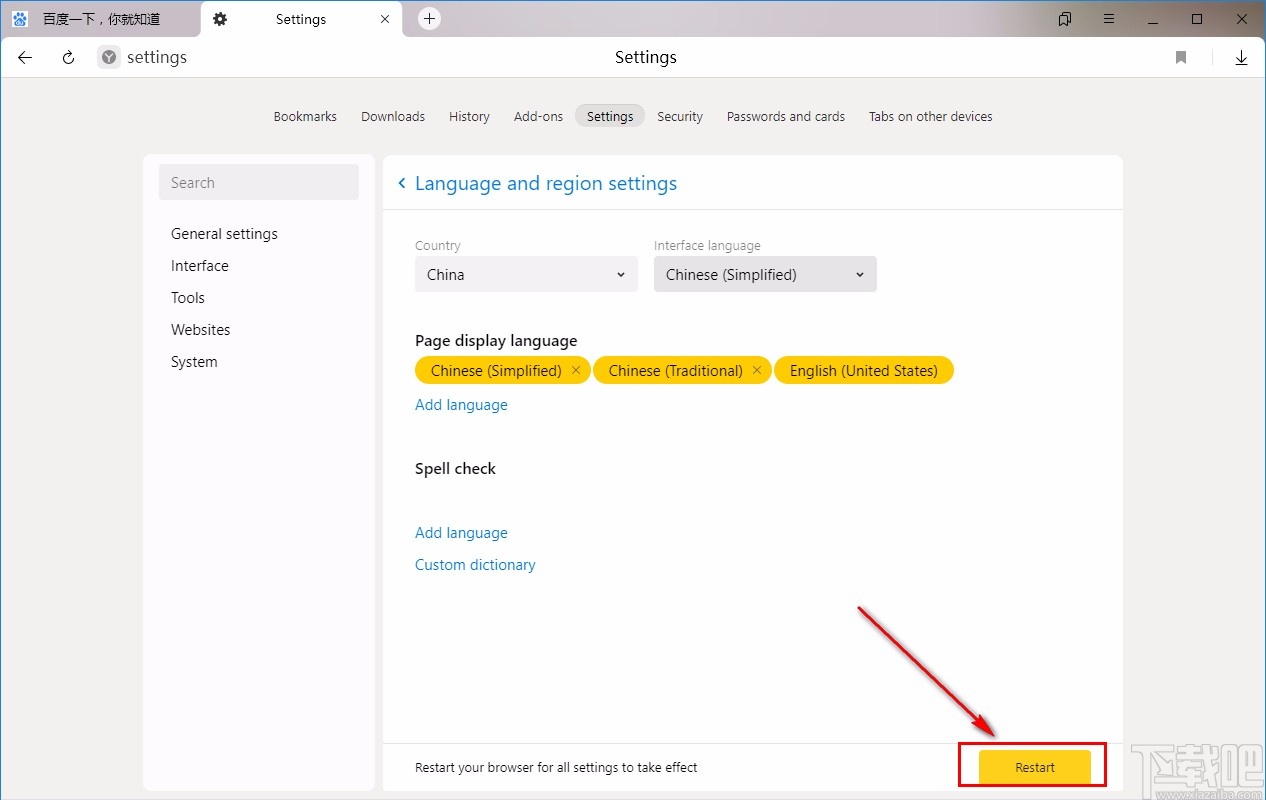Close the Settings tab
This screenshot has height=800, width=1266.
point(385,19)
